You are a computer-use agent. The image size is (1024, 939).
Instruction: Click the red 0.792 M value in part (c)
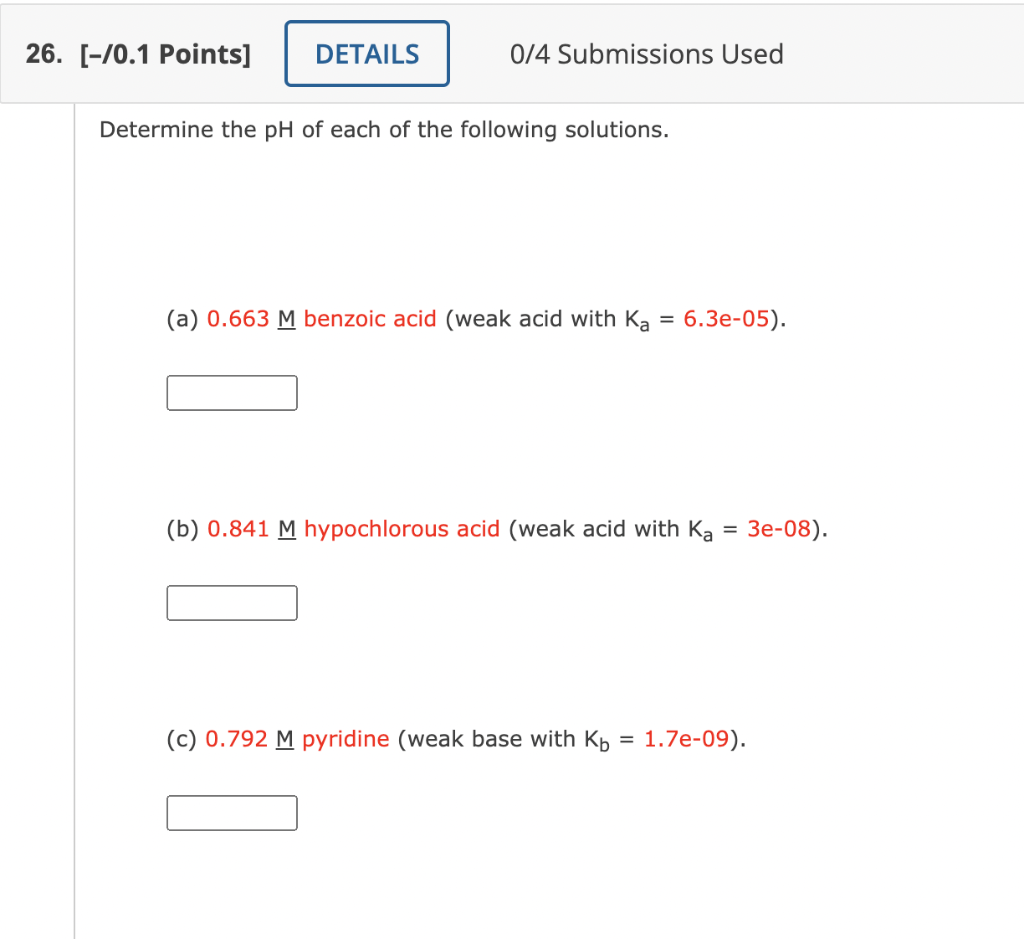(x=238, y=738)
